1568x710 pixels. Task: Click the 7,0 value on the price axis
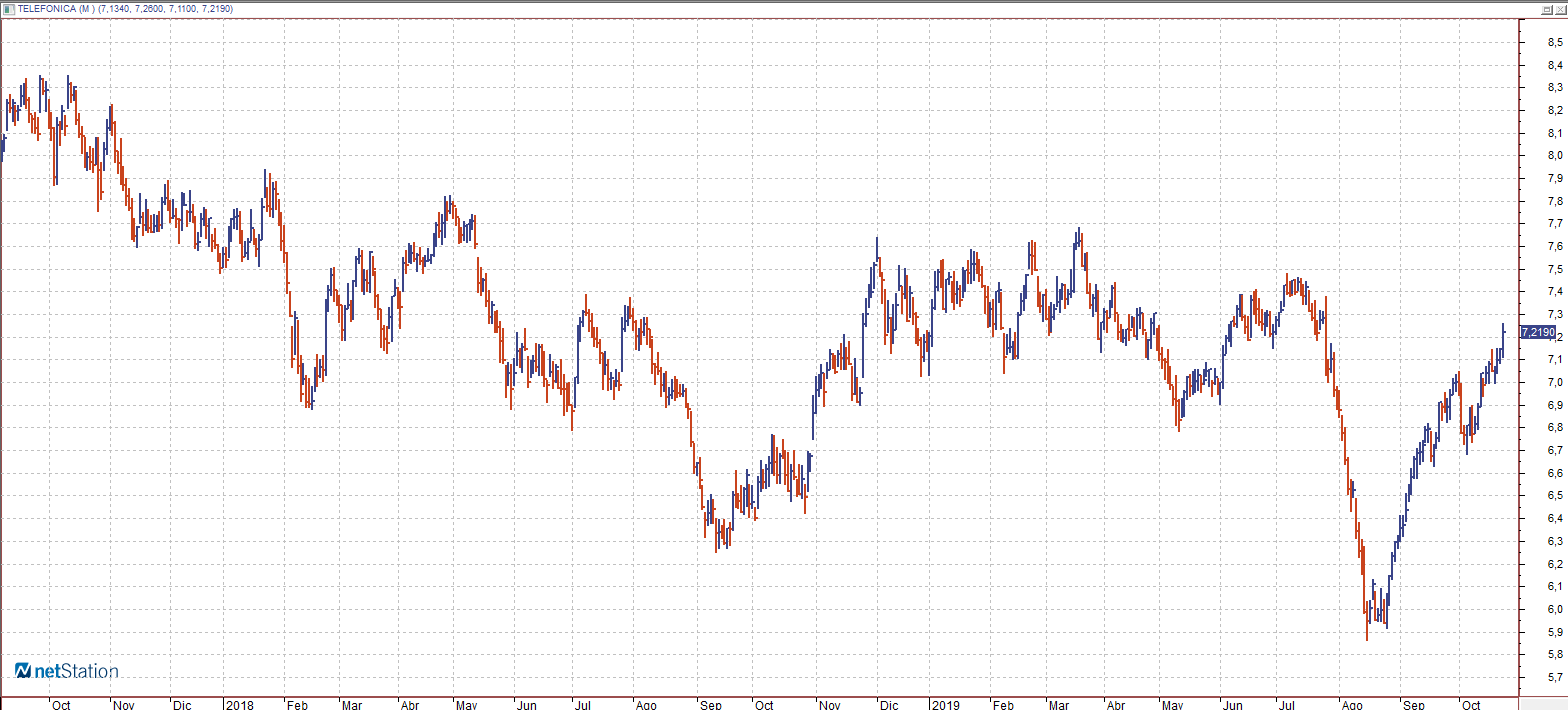tap(1555, 382)
